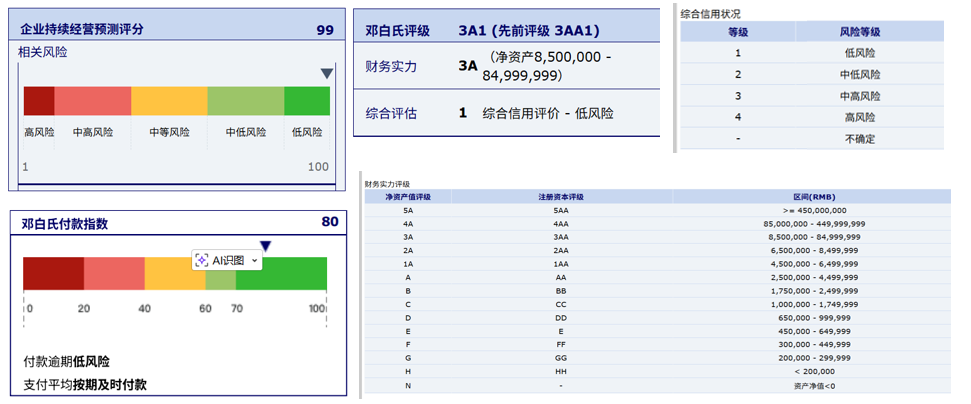
Task: Click the rating 3A1 (先前评级 3AA1)
Action: pos(529,31)
